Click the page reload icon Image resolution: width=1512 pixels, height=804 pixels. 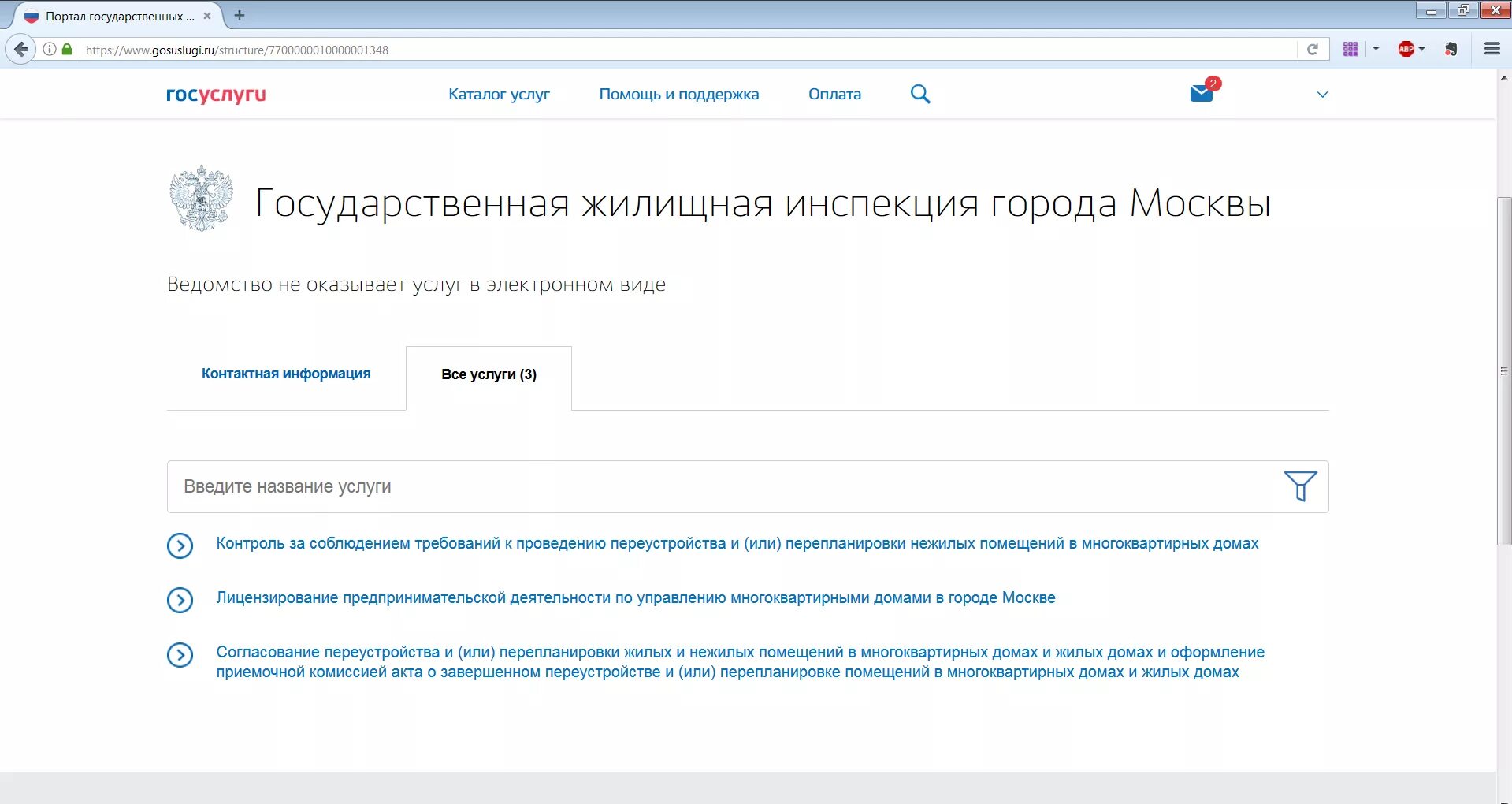(1313, 50)
